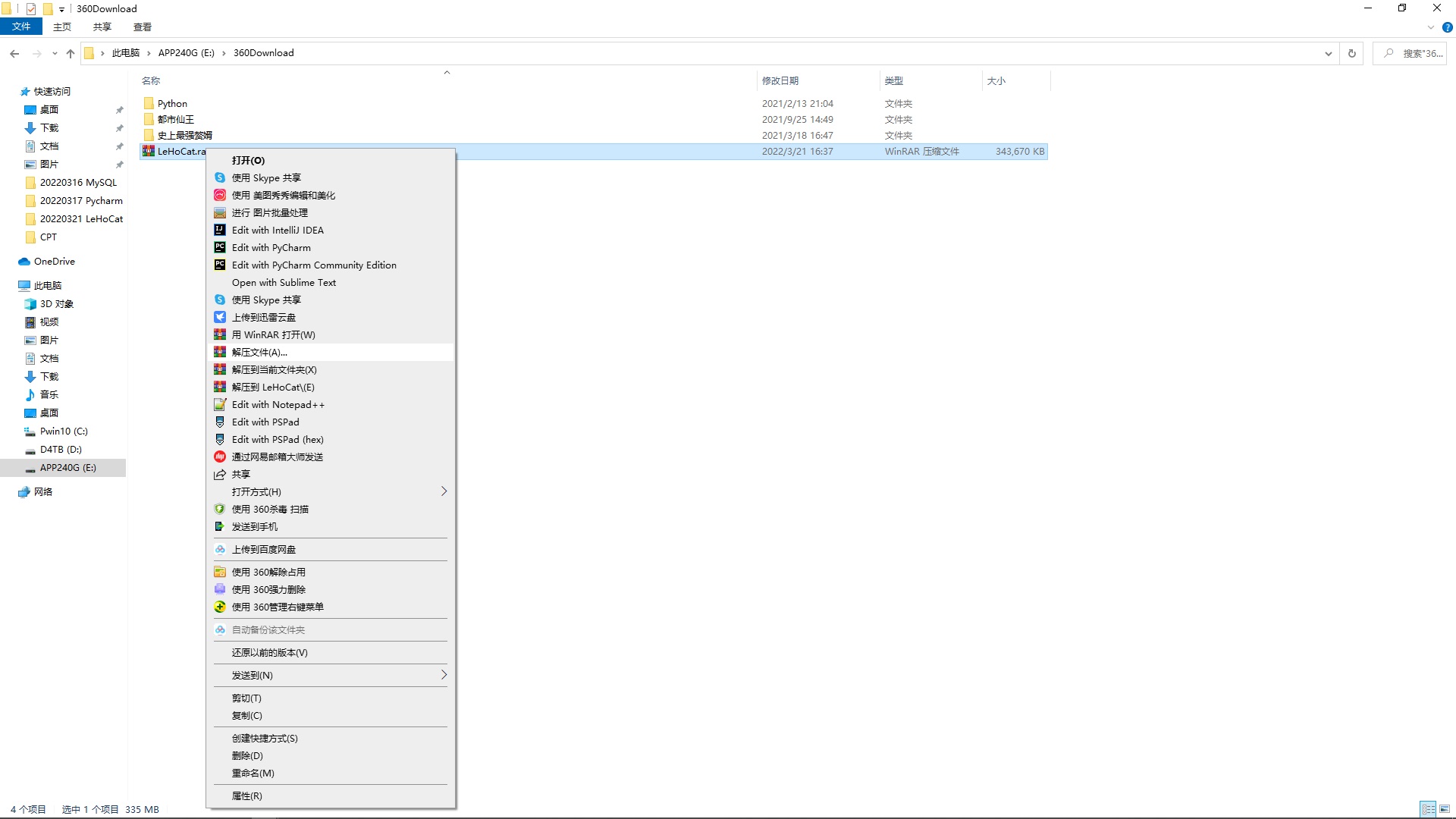The width and height of the screenshot is (1456, 819).
Task: Select Edit with PSPad (hex)
Action: [x=278, y=439]
